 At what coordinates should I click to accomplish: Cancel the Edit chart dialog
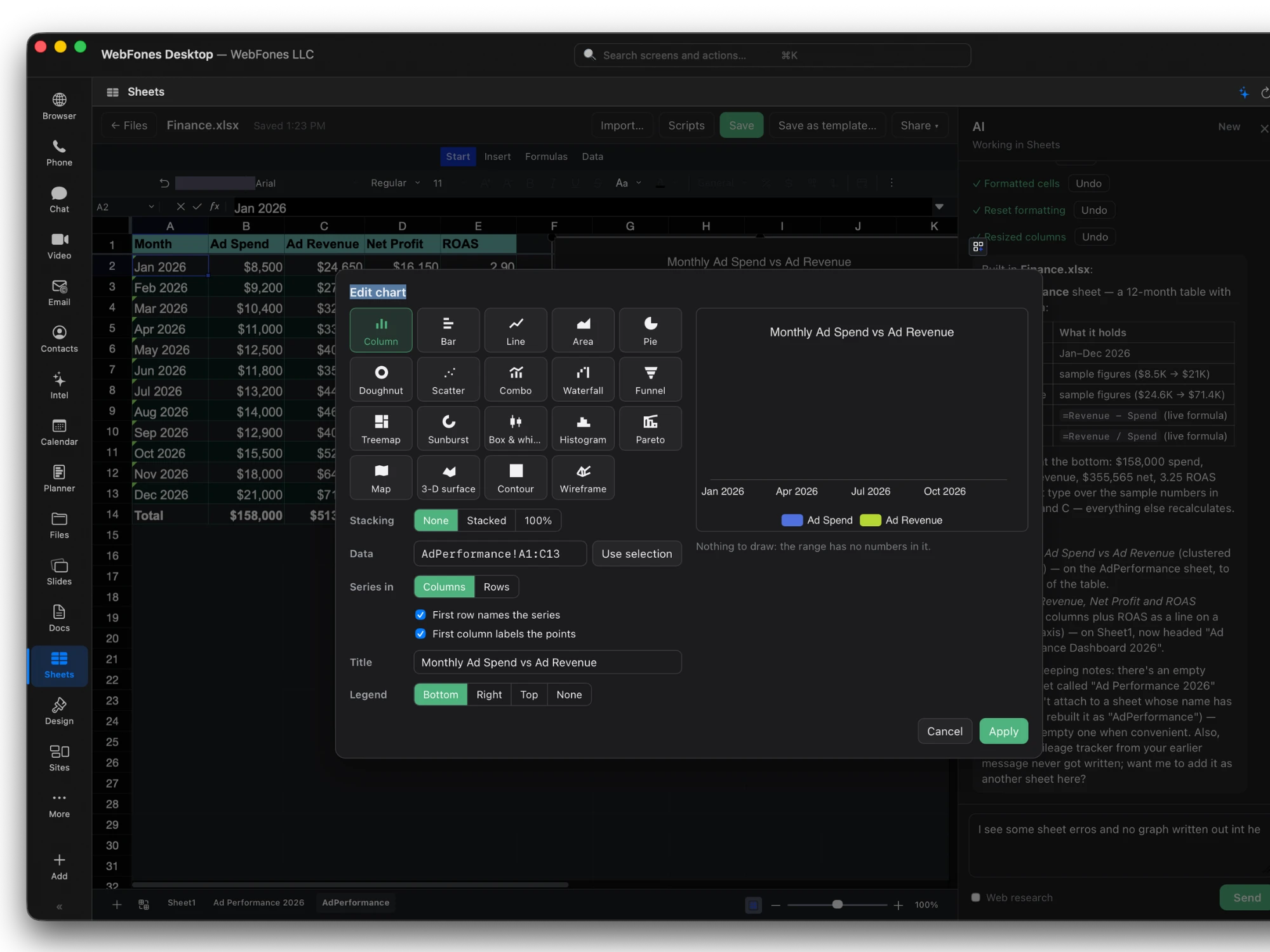pos(944,731)
